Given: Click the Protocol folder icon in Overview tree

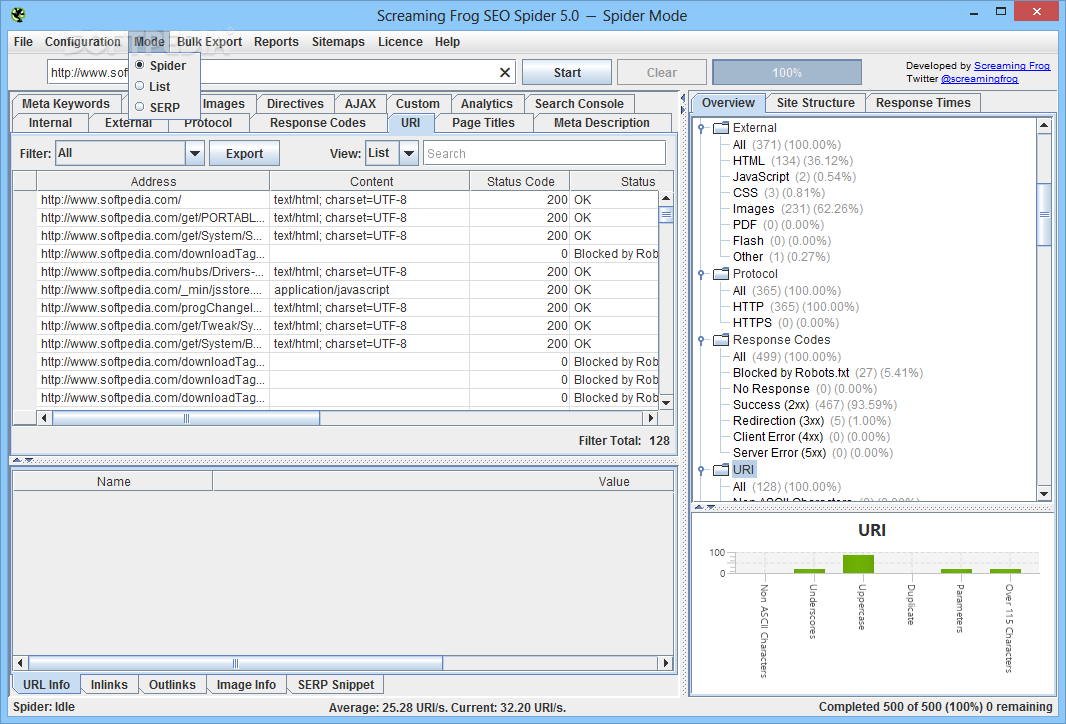Looking at the screenshot, I should coord(721,274).
